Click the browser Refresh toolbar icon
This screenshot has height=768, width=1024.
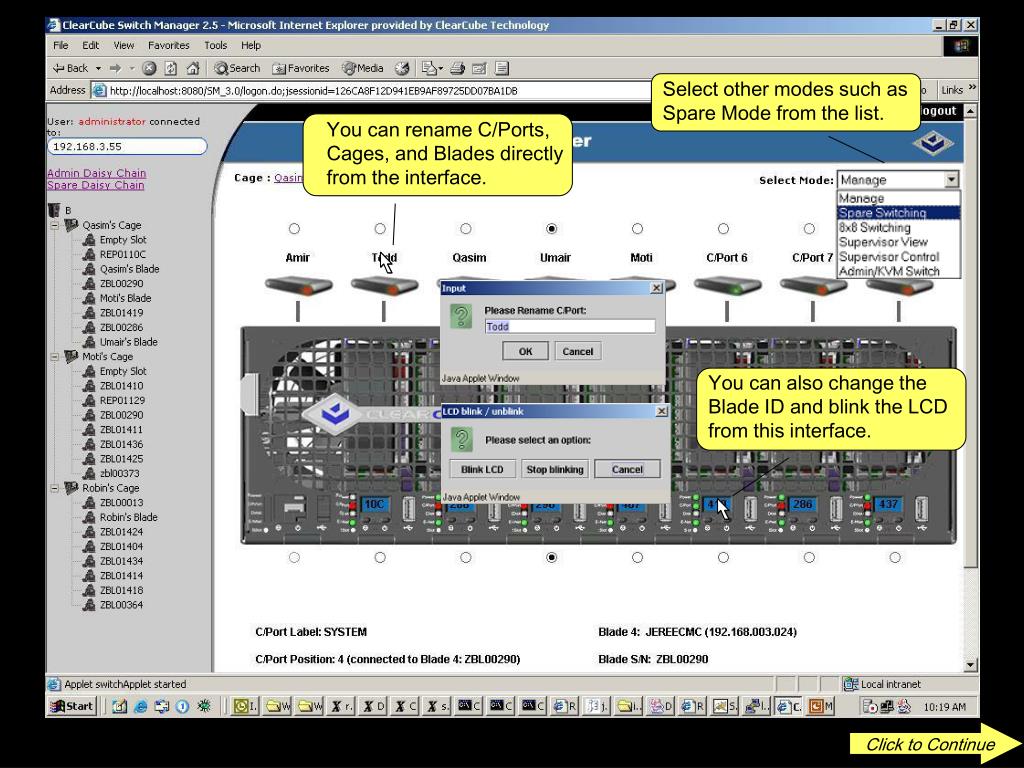coord(171,68)
